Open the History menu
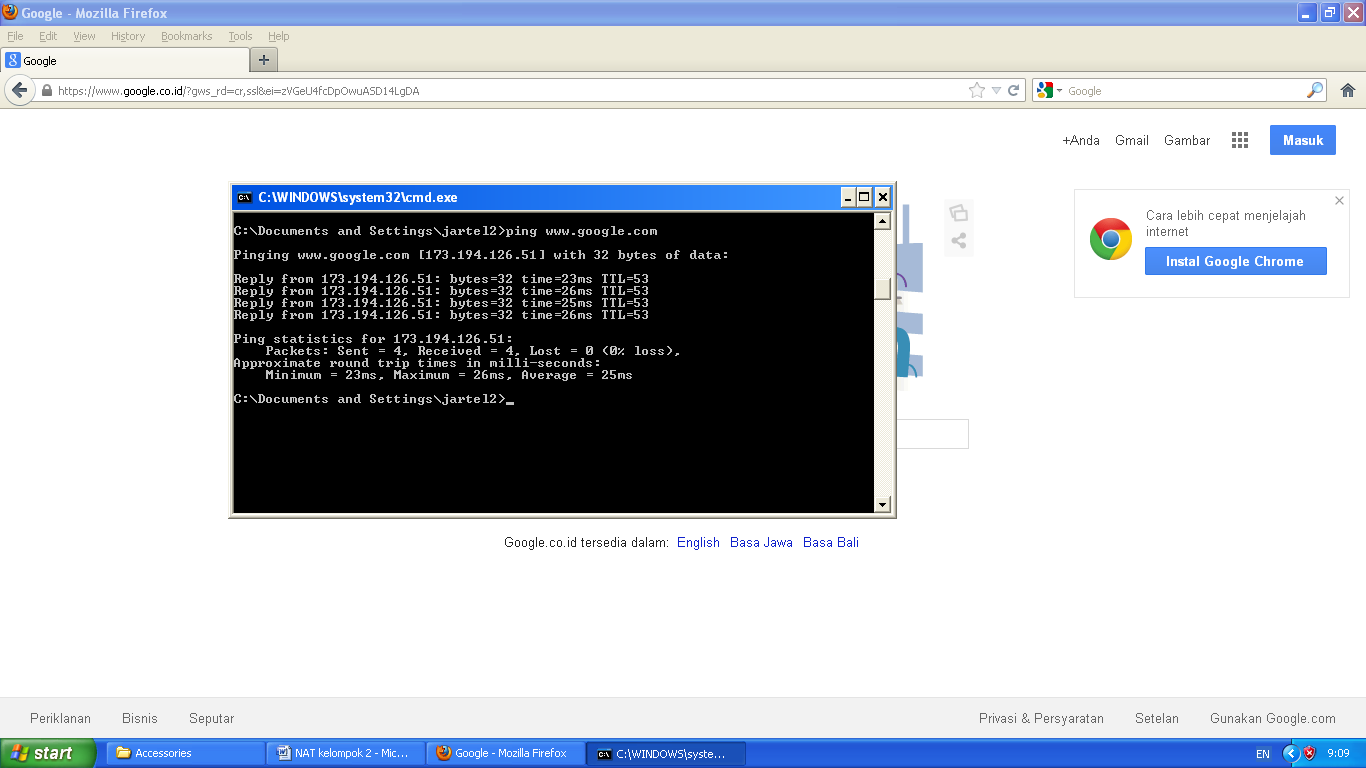This screenshot has height=768, width=1366. [x=128, y=36]
